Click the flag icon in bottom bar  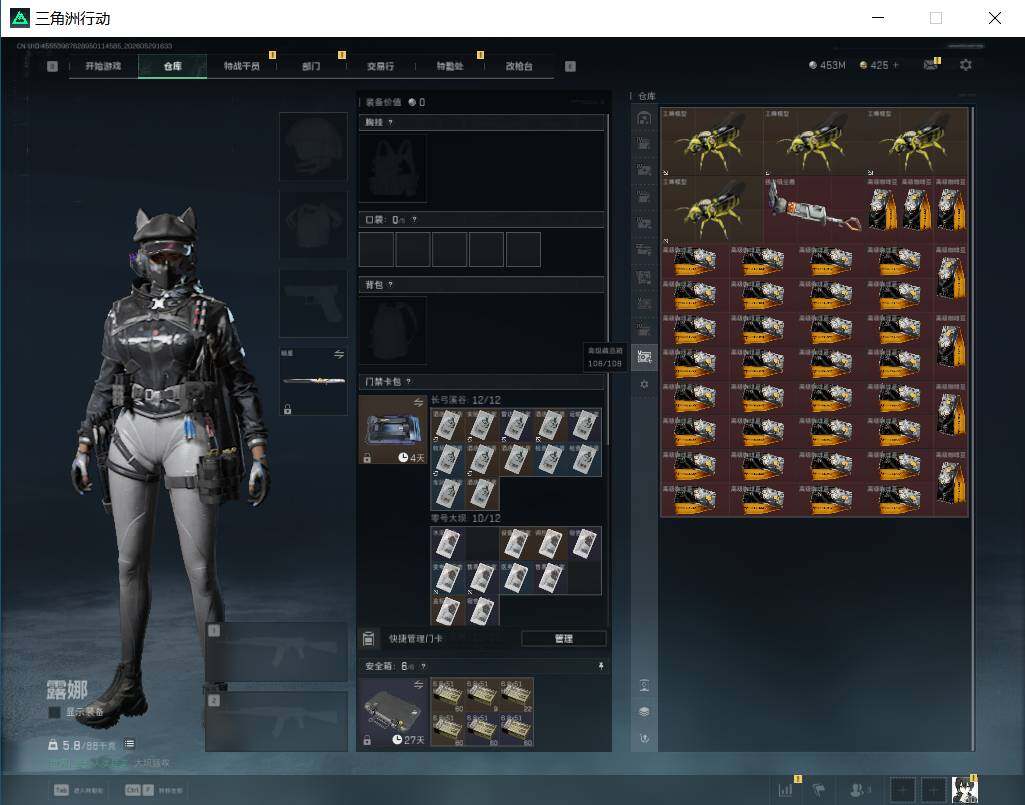click(x=820, y=790)
